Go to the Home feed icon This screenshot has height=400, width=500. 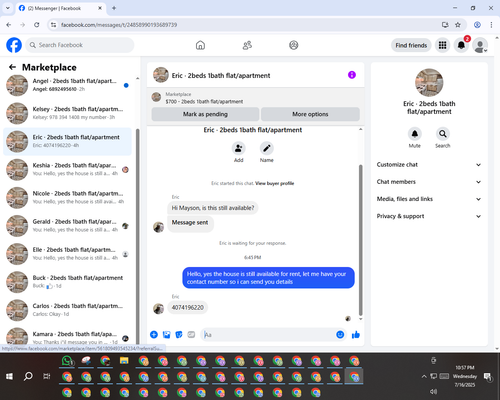(200, 45)
